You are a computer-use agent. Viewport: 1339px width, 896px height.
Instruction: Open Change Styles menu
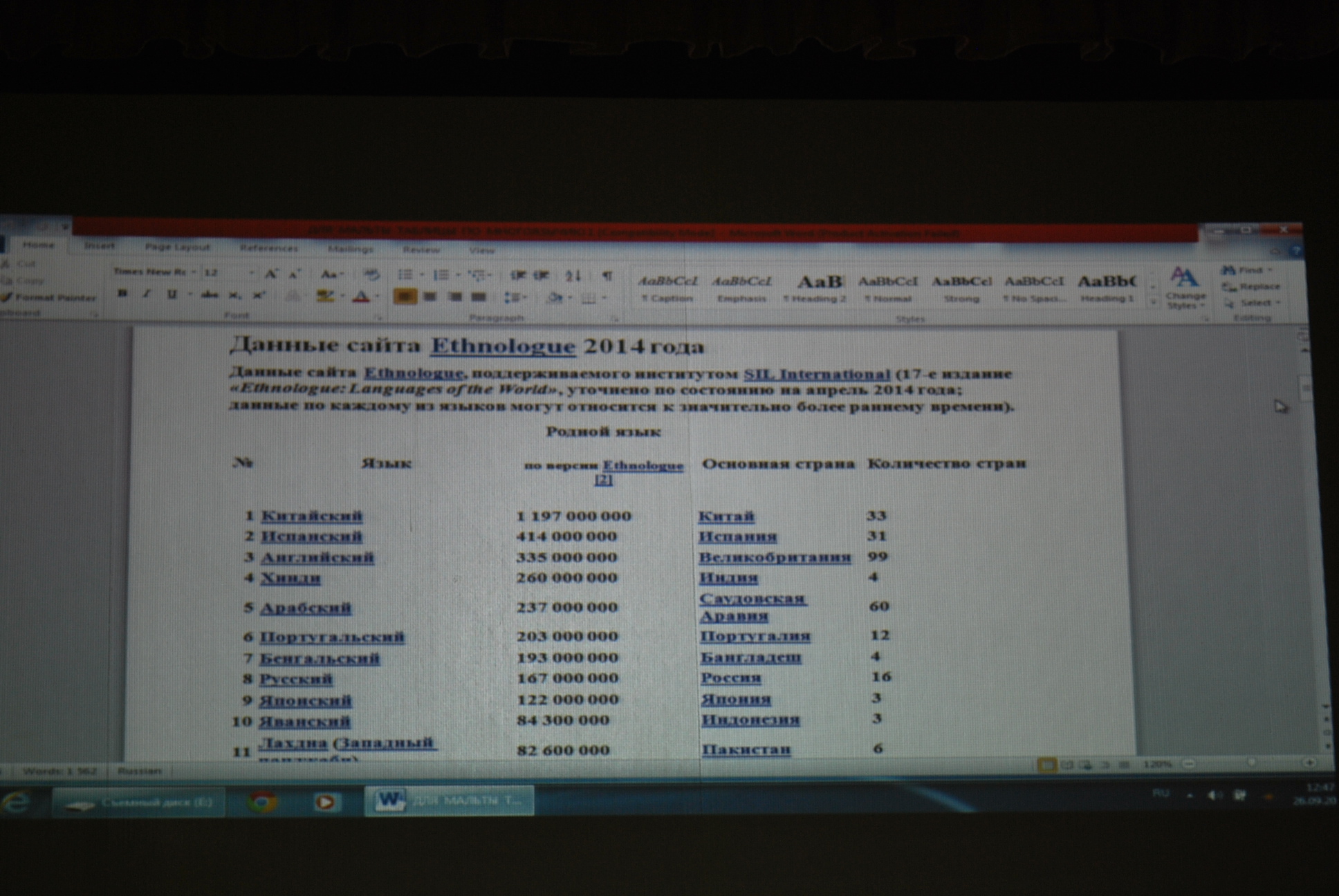pyautogui.click(x=1185, y=288)
